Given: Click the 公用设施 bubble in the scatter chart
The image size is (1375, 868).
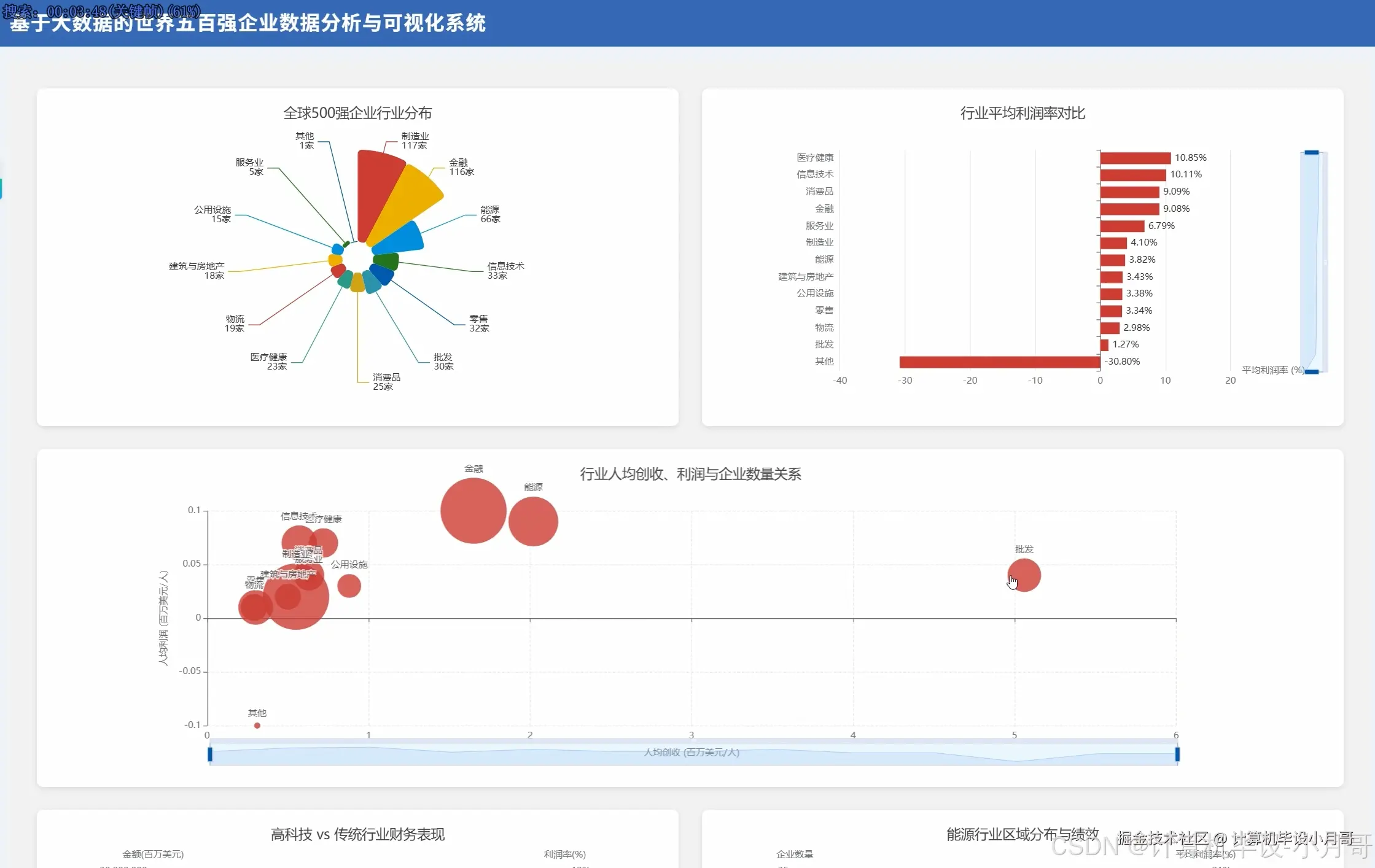Looking at the screenshot, I should [x=349, y=586].
